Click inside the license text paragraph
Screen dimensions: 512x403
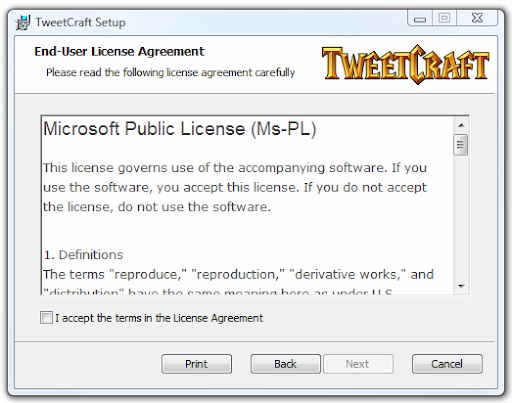(235, 187)
